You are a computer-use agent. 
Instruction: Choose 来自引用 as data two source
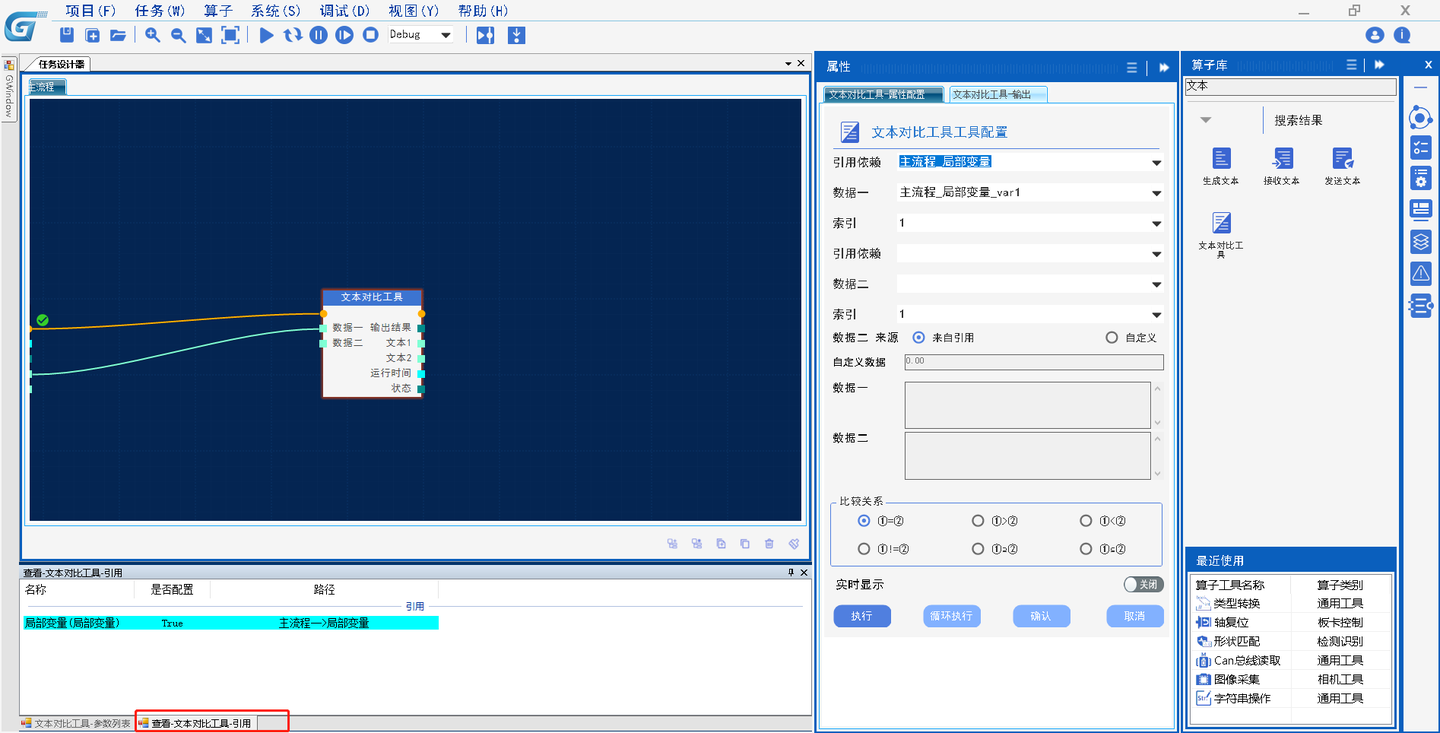point(918,338)
